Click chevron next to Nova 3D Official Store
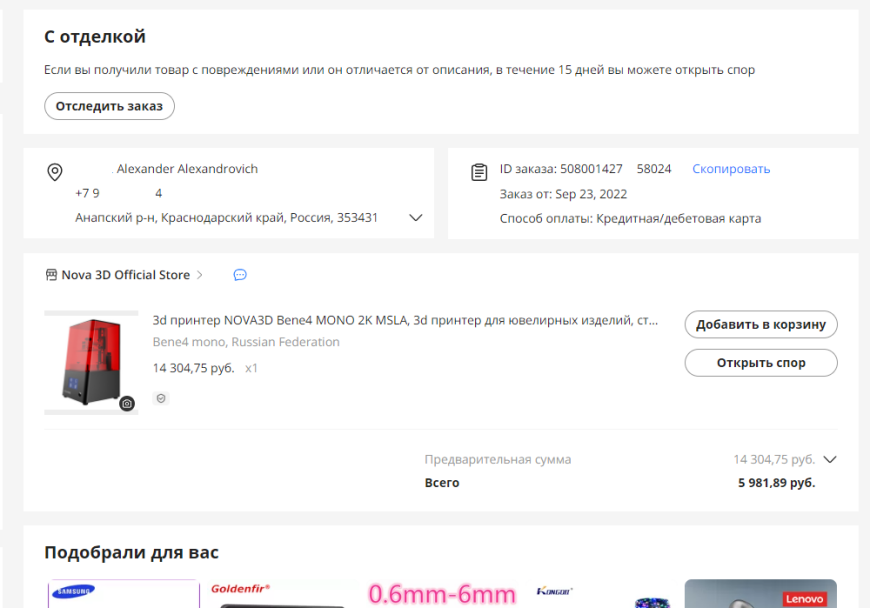This screenshot has width=870, height=608. click(x=200, y=275)
